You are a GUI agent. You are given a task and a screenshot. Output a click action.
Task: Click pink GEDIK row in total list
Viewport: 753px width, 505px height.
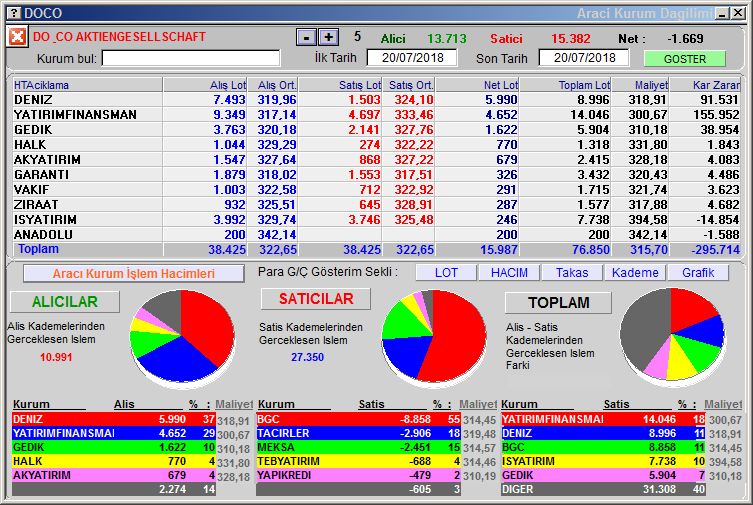click(603, 475)
